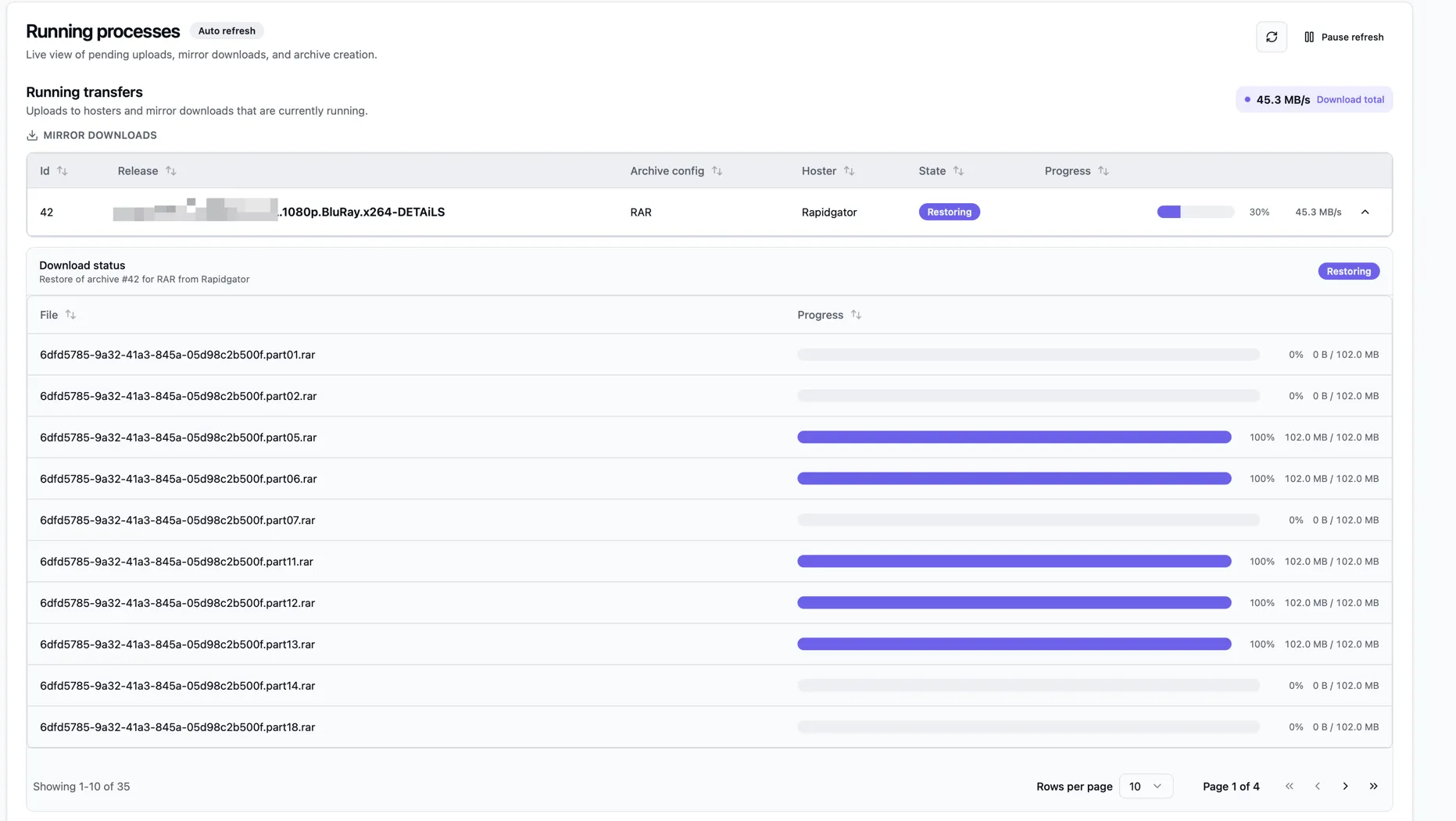Select file part18.rar row

click(x=709, y=727)
